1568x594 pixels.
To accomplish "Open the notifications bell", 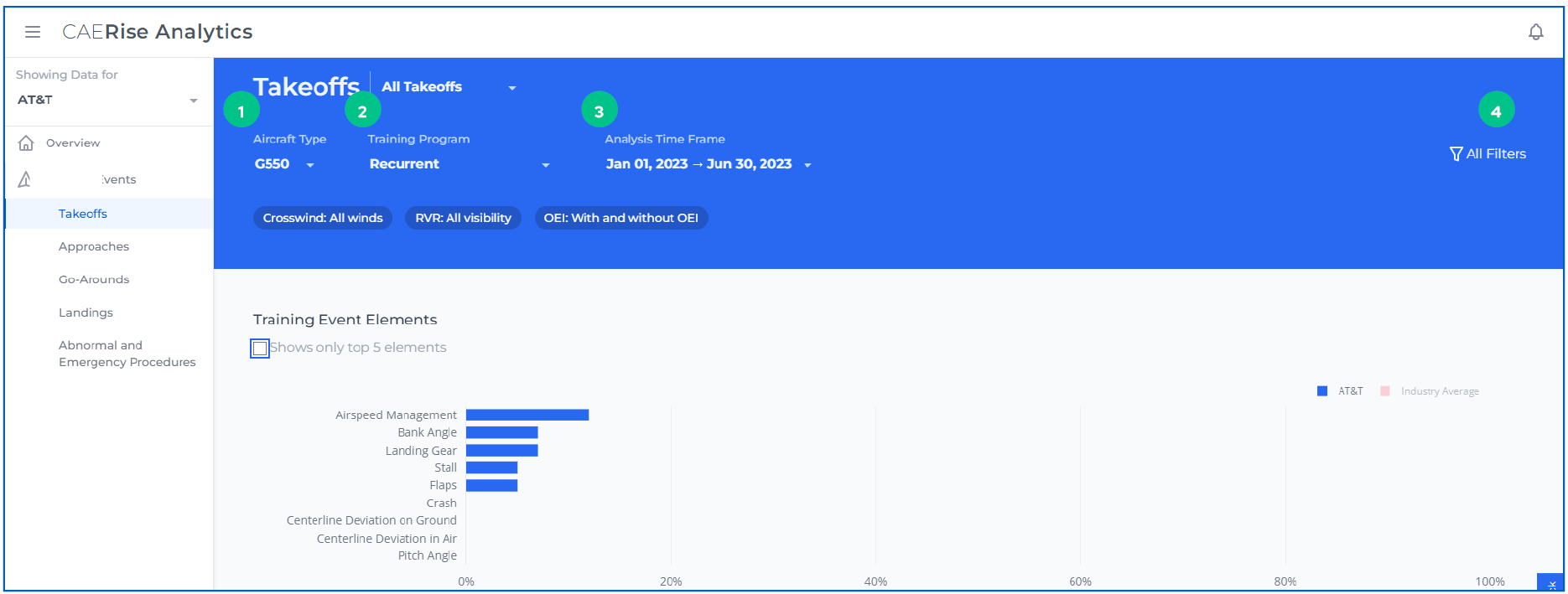I will point(1535,32).
